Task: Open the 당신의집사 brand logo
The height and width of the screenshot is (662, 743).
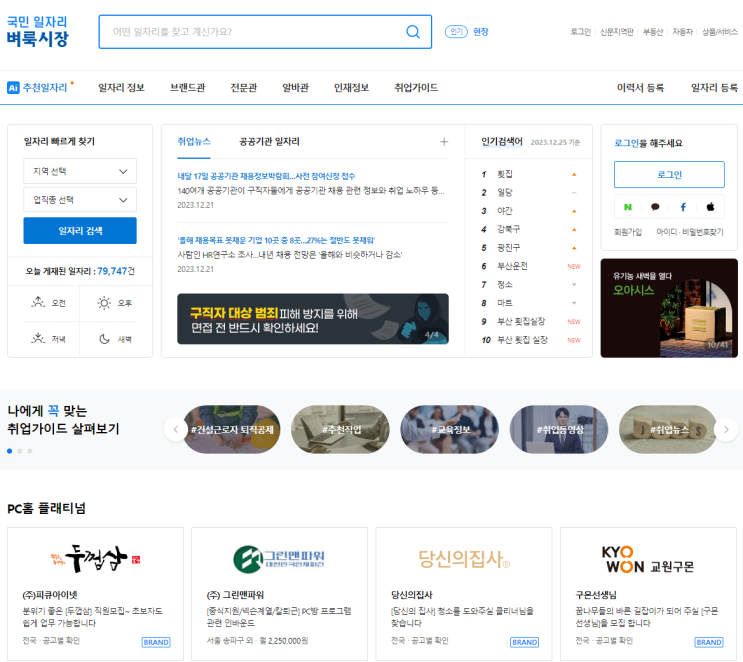Action: (464, 559)
